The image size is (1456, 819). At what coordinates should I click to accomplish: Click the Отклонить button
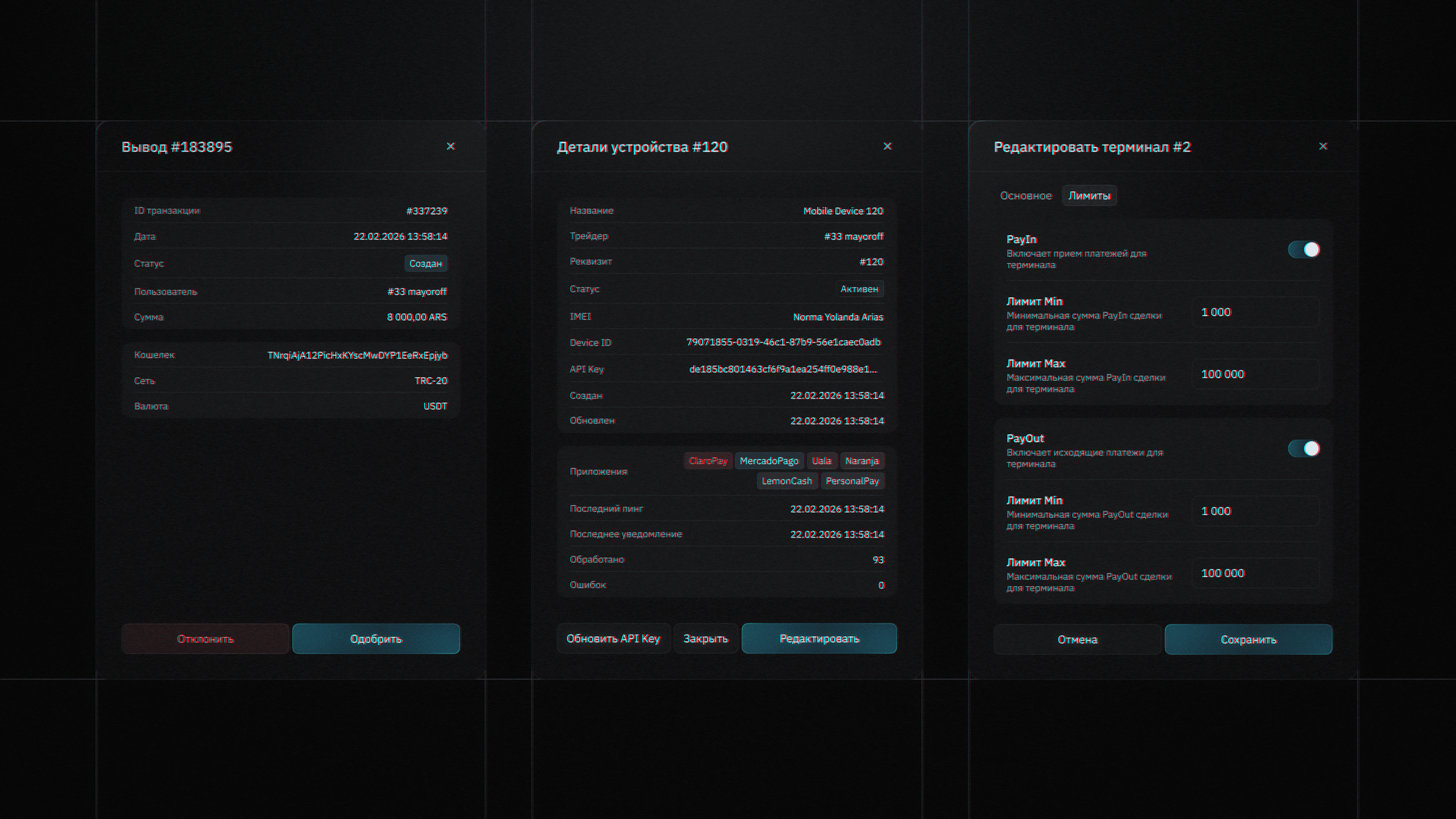click(205, 639)
